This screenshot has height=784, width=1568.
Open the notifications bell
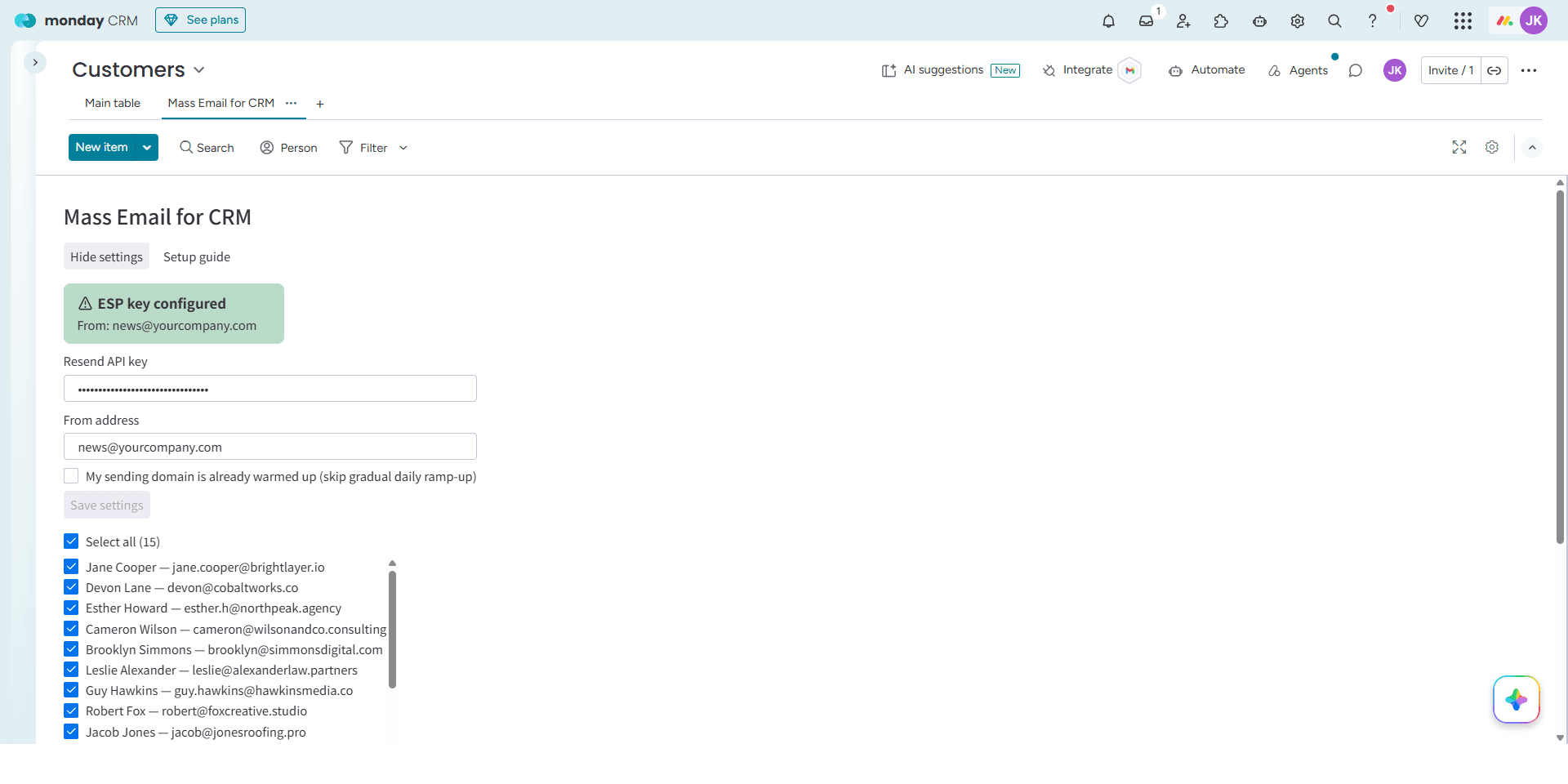click(1108, 21)
